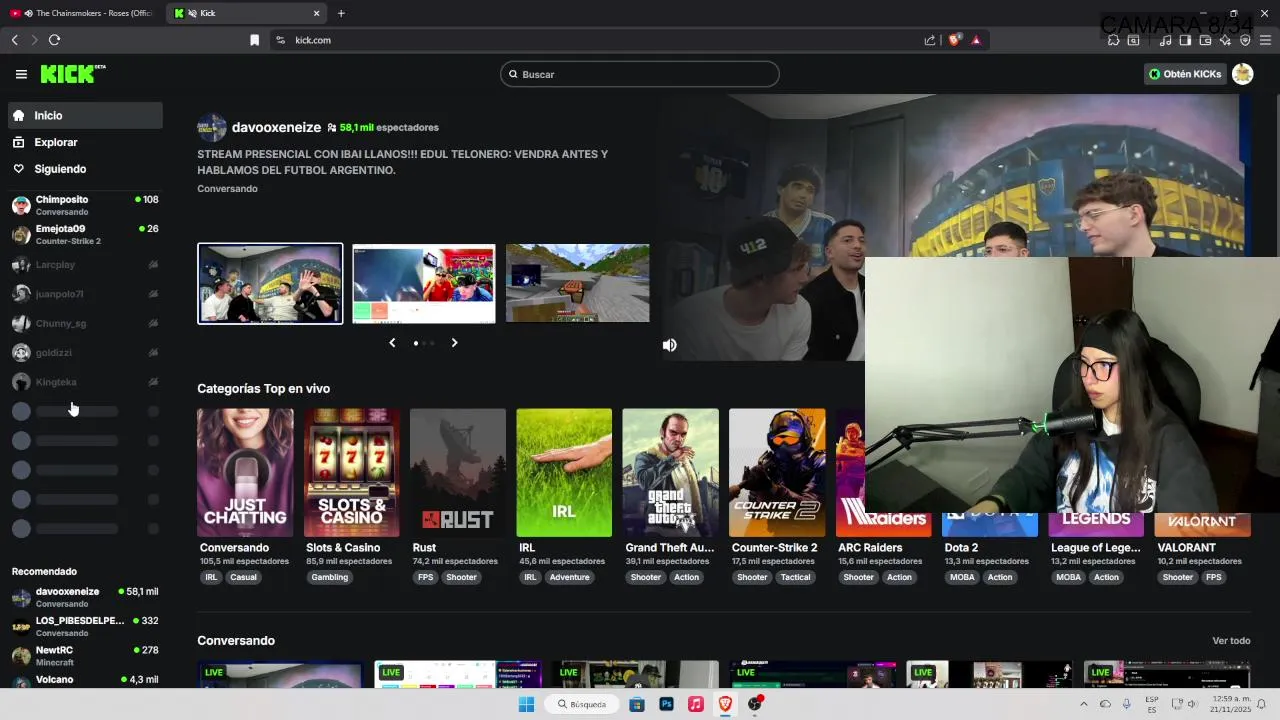The width and height of the screenshot is (1280, 720).
Task: Click Ver todo link for Conversando
Action: (x=1231, y=641)
